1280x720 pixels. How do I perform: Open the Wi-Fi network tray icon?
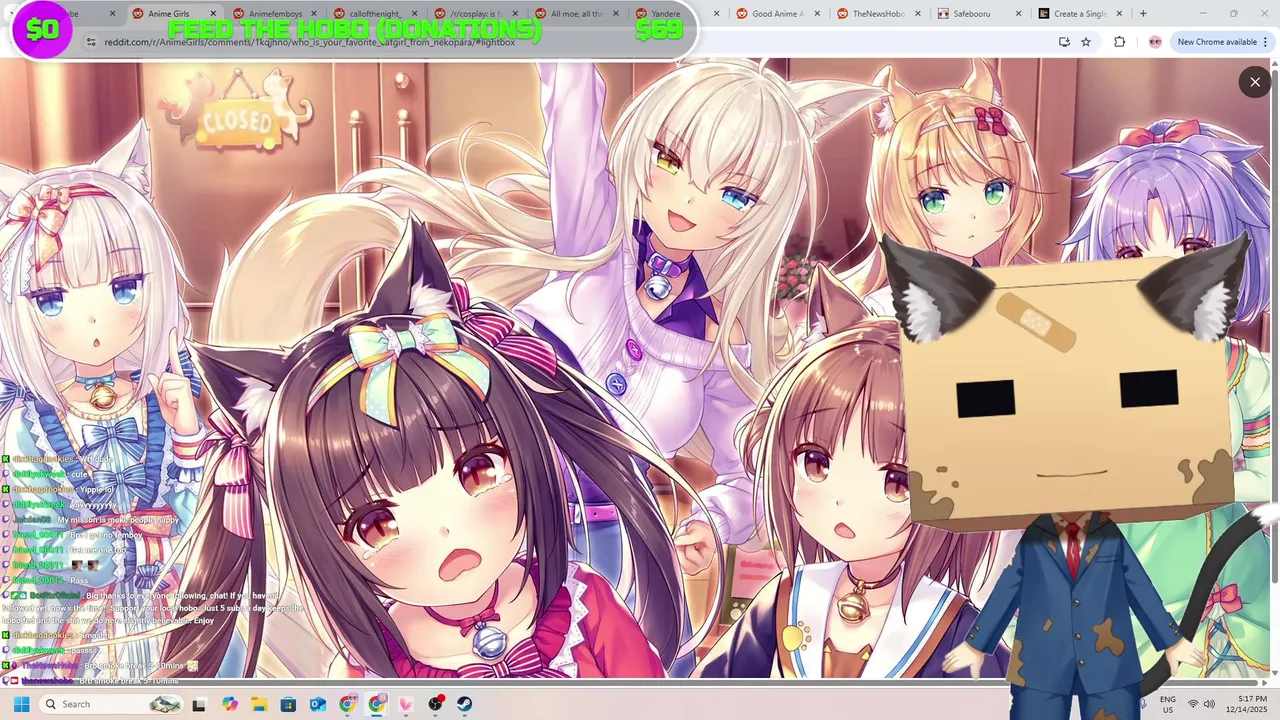(1193, 704)
